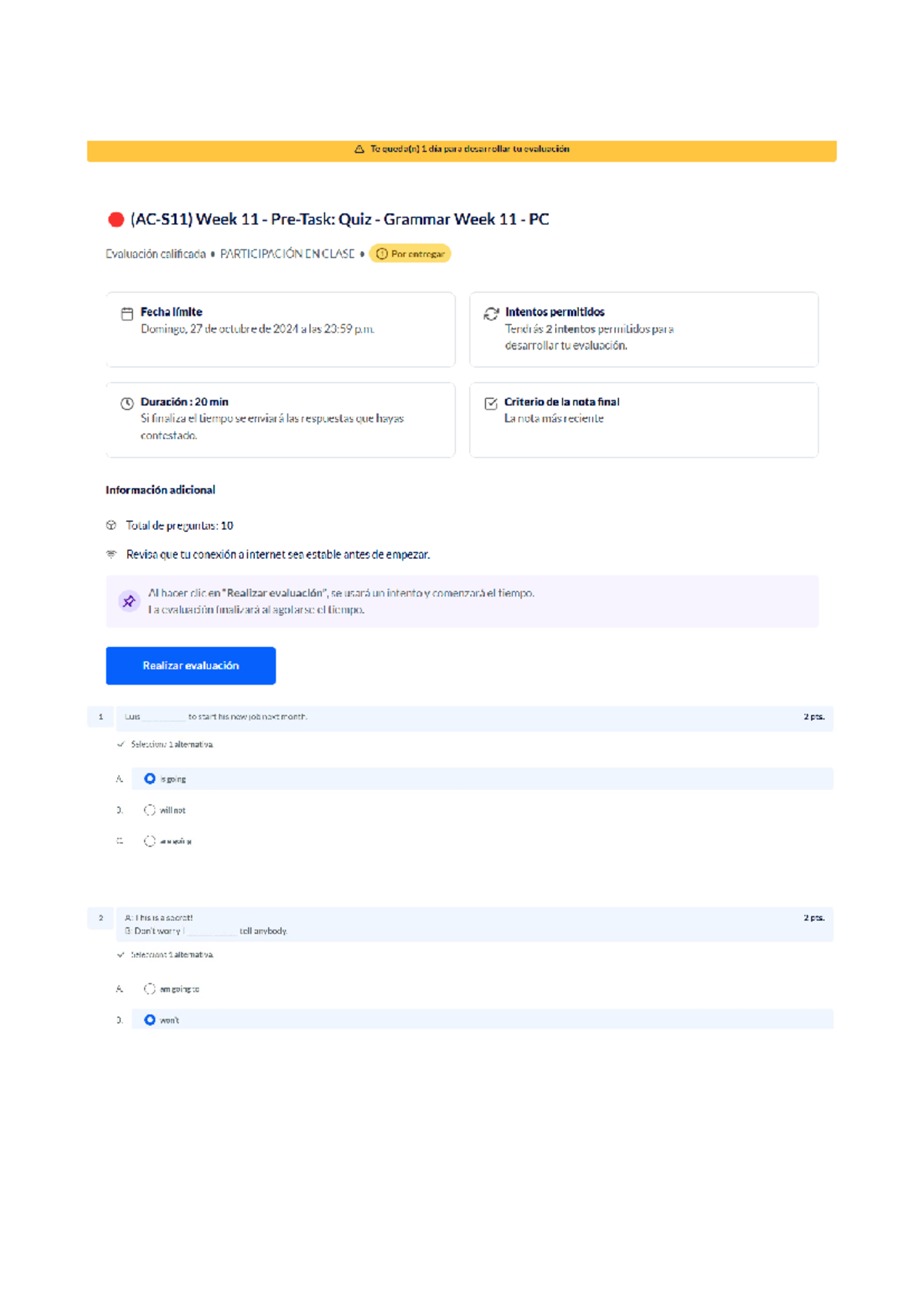Click the refresh icon next to Intentos permitidos

[x=490, y=313]
